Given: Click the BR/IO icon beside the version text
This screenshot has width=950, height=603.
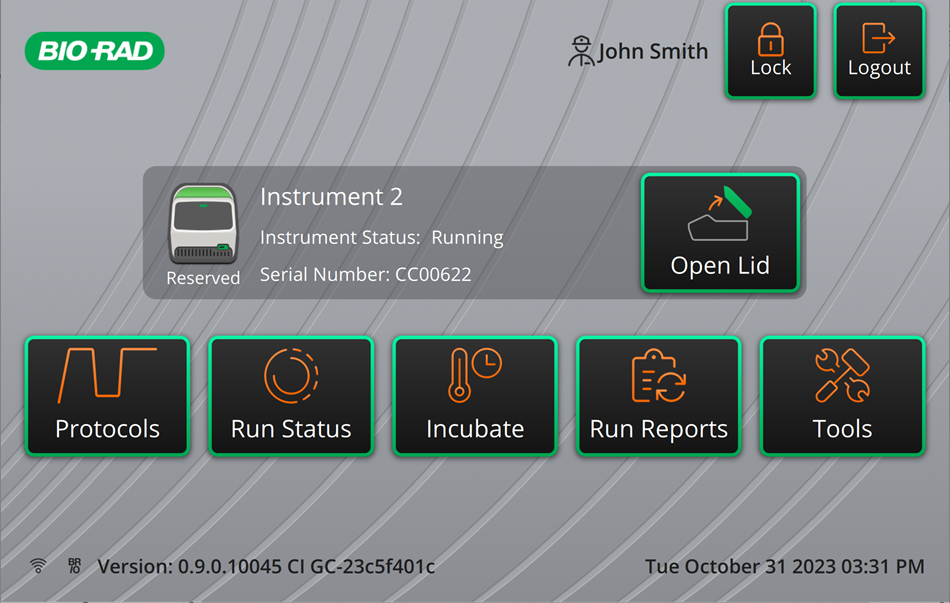Looking at the screenshot, I should 75,566.
